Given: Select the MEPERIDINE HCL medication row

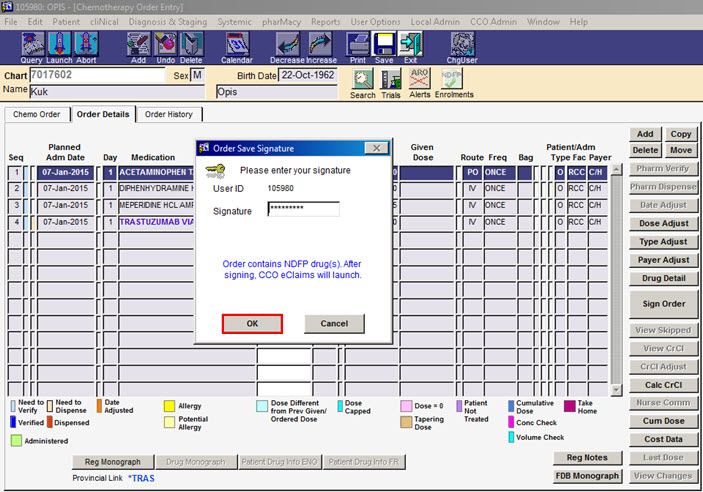Looking at the screenshot, I should click(x=156, y=205).
